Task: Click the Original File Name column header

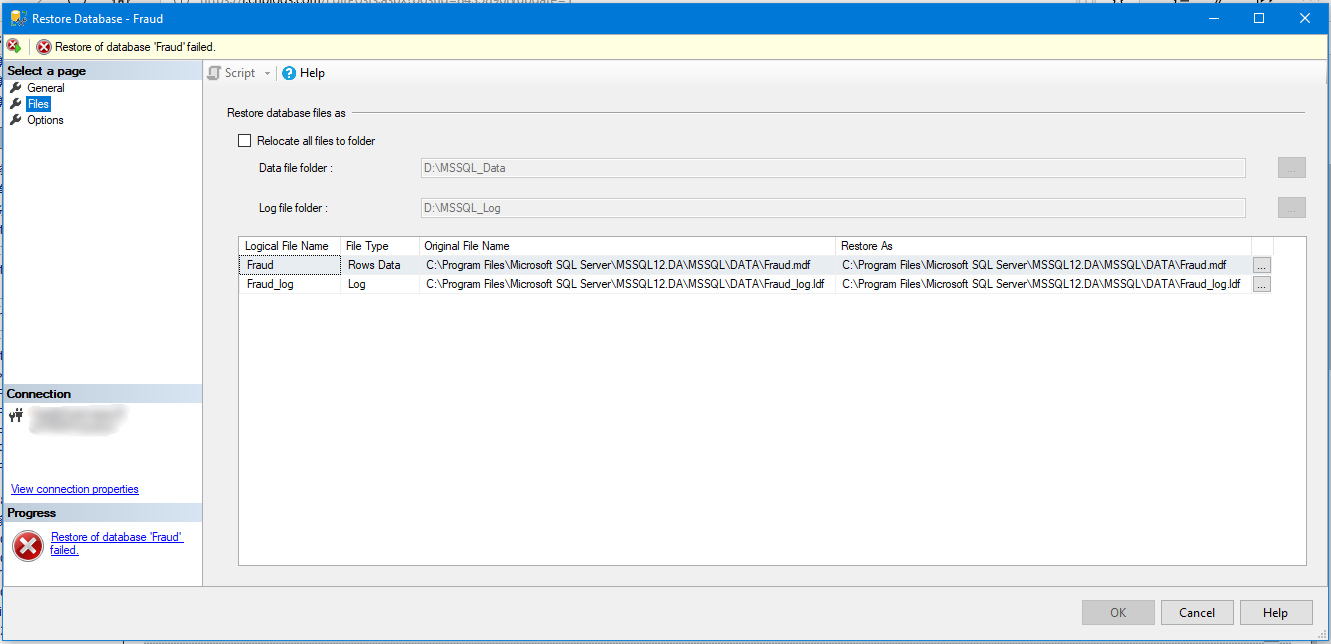Action: click(627, 246)
